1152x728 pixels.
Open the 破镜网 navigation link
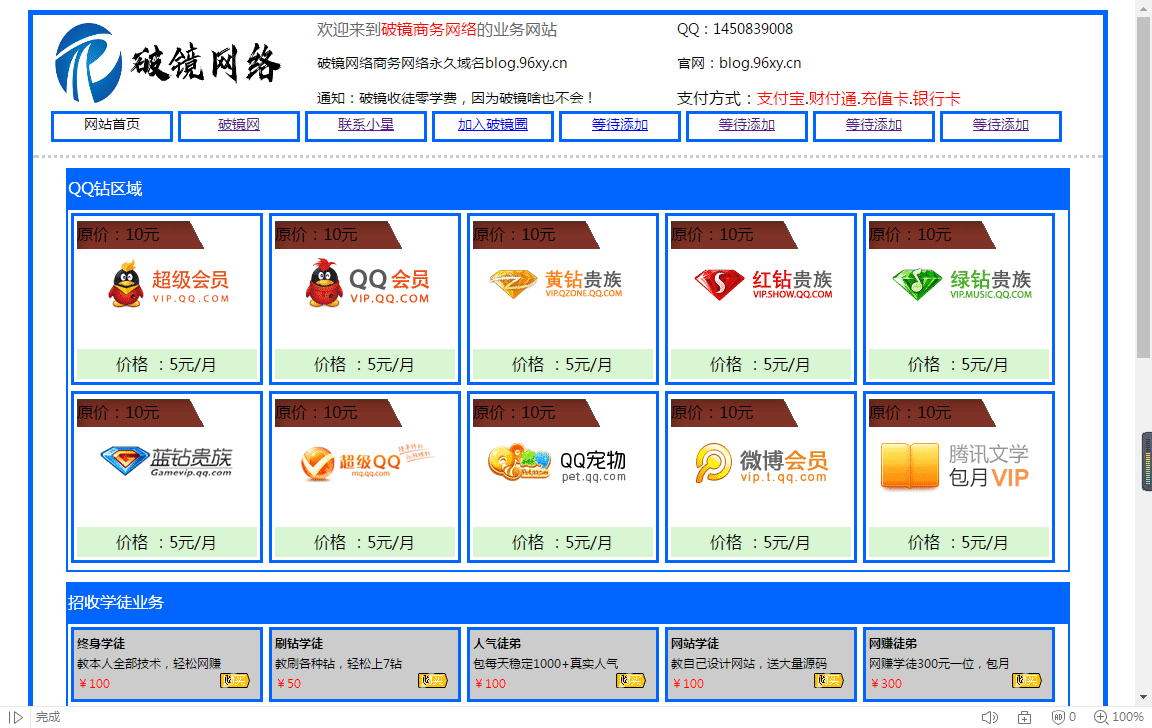click(x=239, y=125)
